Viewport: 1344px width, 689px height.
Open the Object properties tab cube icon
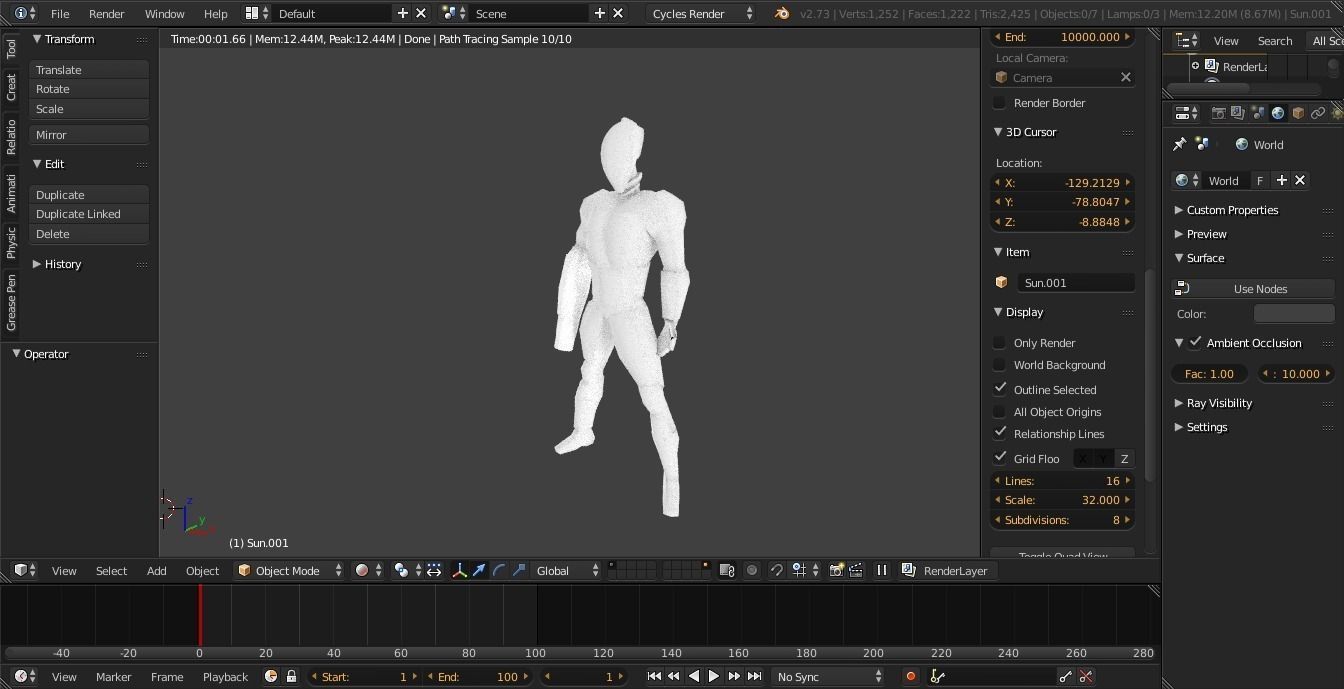1298,113
